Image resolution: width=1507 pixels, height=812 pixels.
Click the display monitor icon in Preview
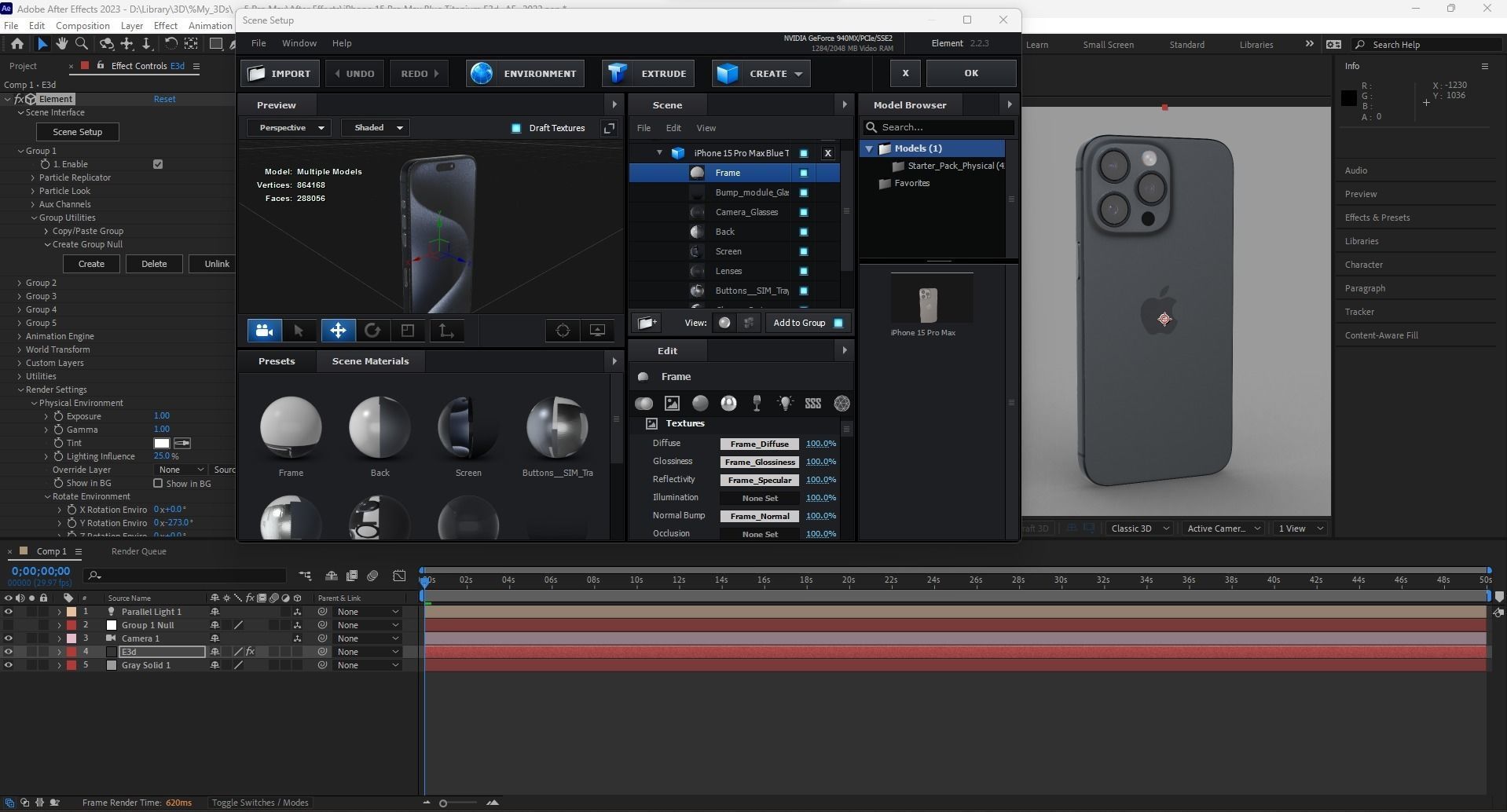[597, 331]
